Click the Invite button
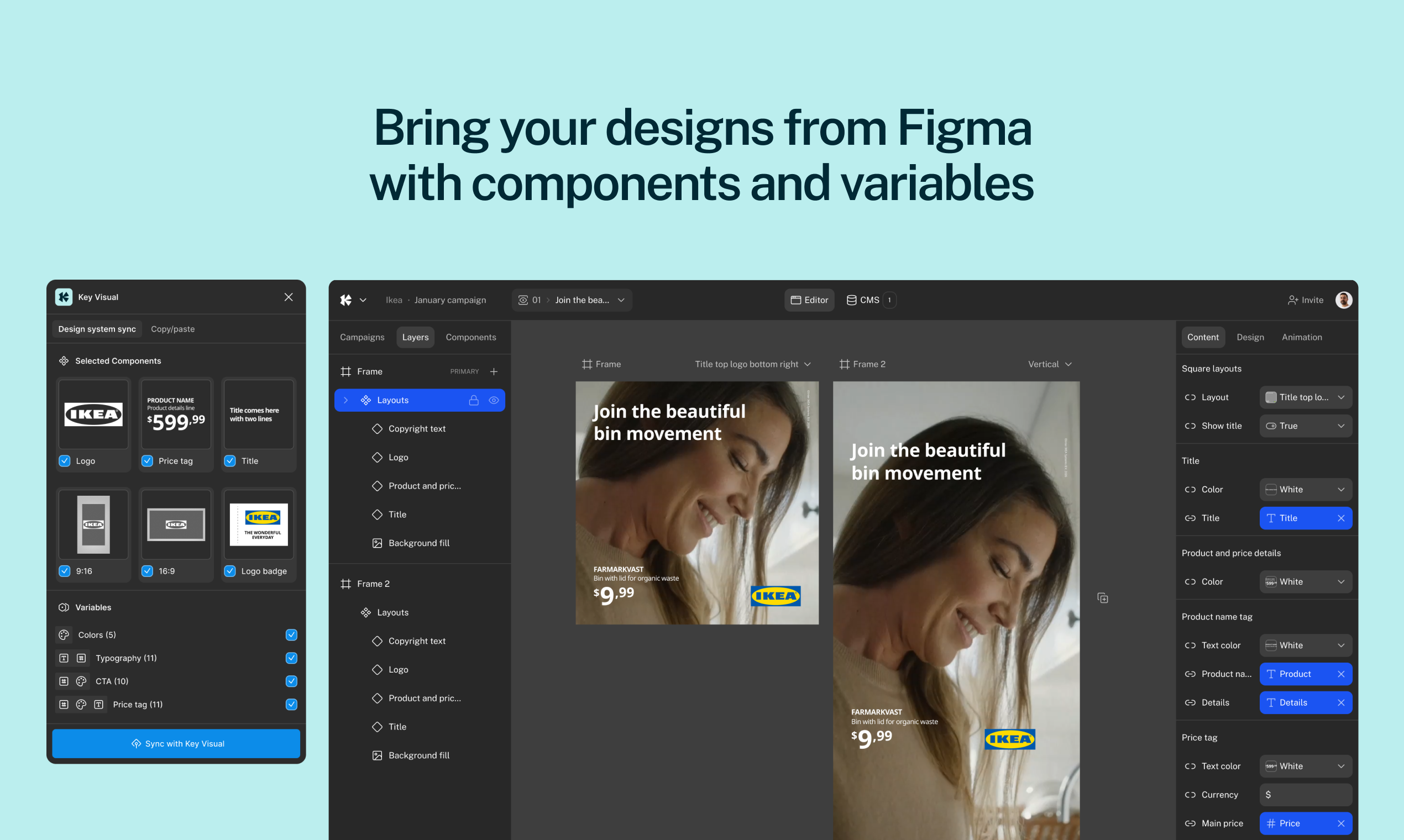The image size is (1404, 840). [1306, 300]
